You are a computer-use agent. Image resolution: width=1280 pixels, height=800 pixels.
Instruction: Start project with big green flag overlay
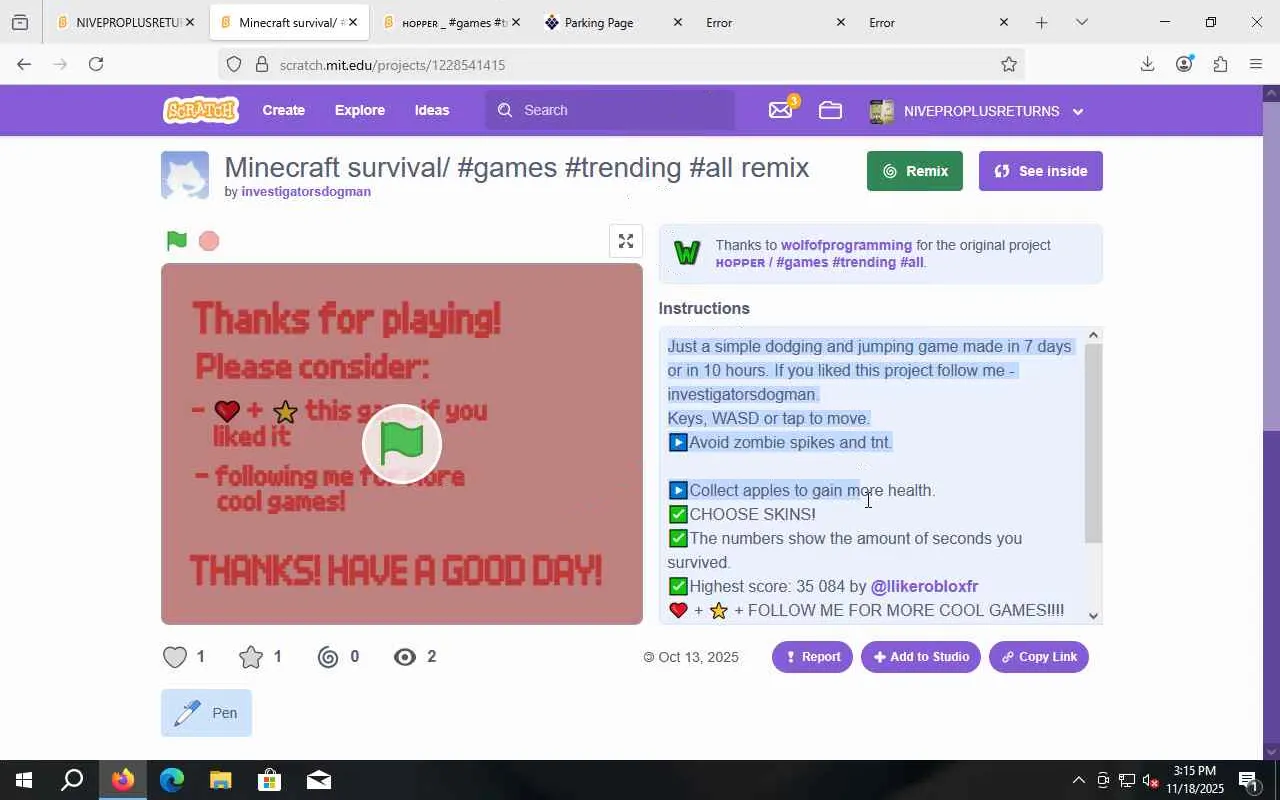coord(402,444)
